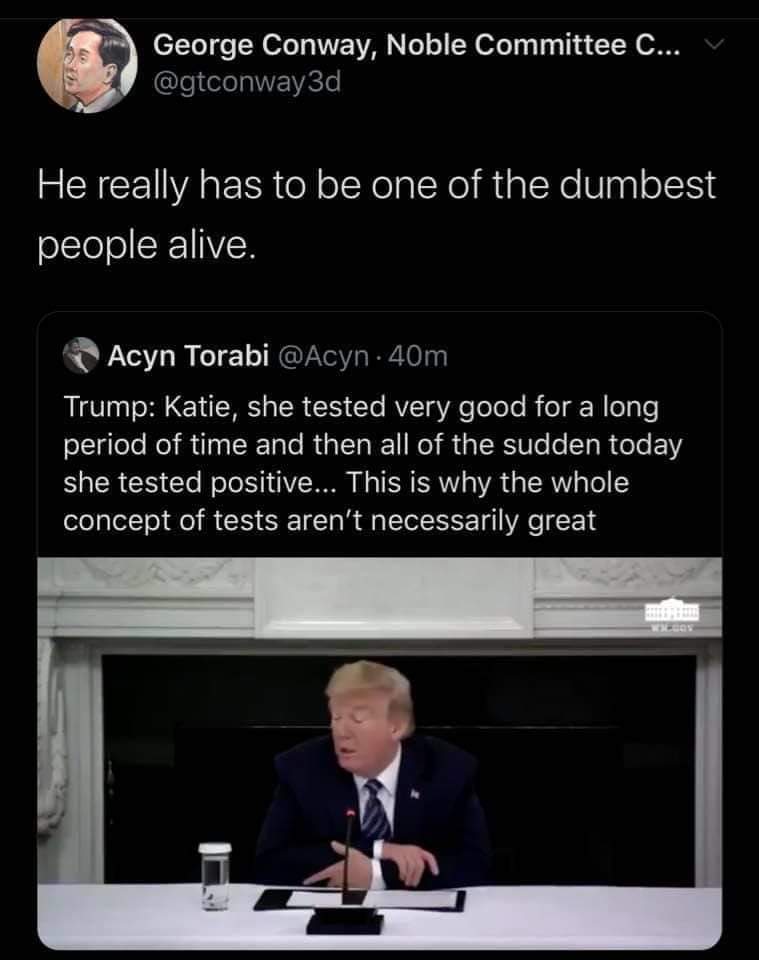Open the @gtconway3d handle link
Screen dimensions: 759x960
pos(248,82)
